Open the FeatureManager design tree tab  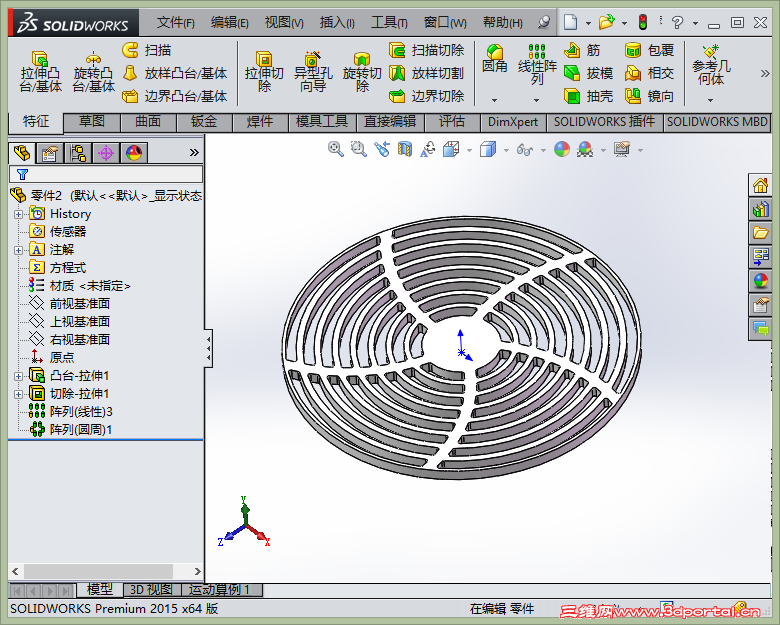pos(21,153)
